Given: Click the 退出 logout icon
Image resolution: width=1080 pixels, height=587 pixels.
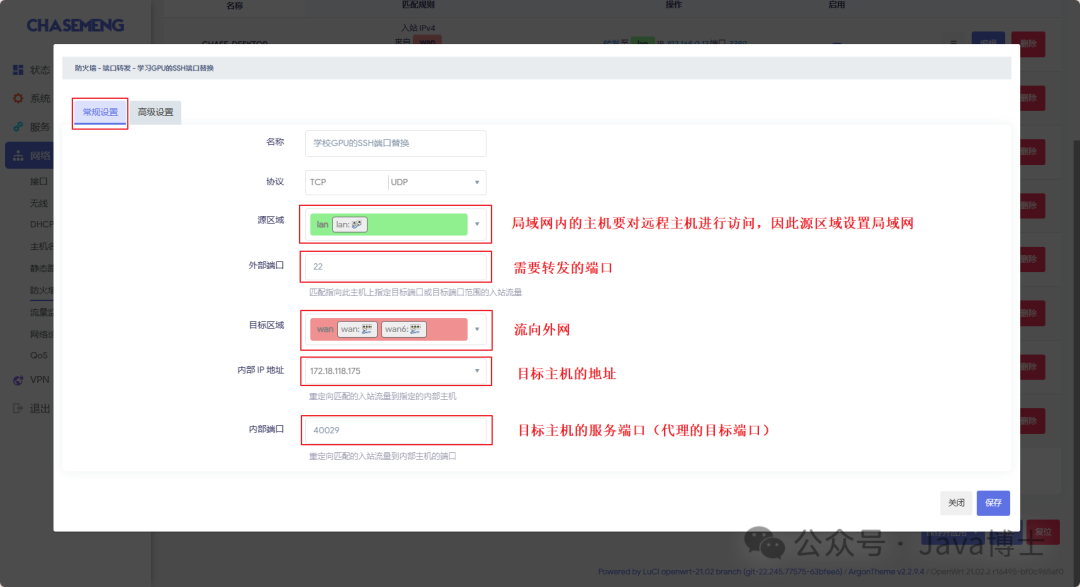Looking at the screenshot, I should (18, 408).
